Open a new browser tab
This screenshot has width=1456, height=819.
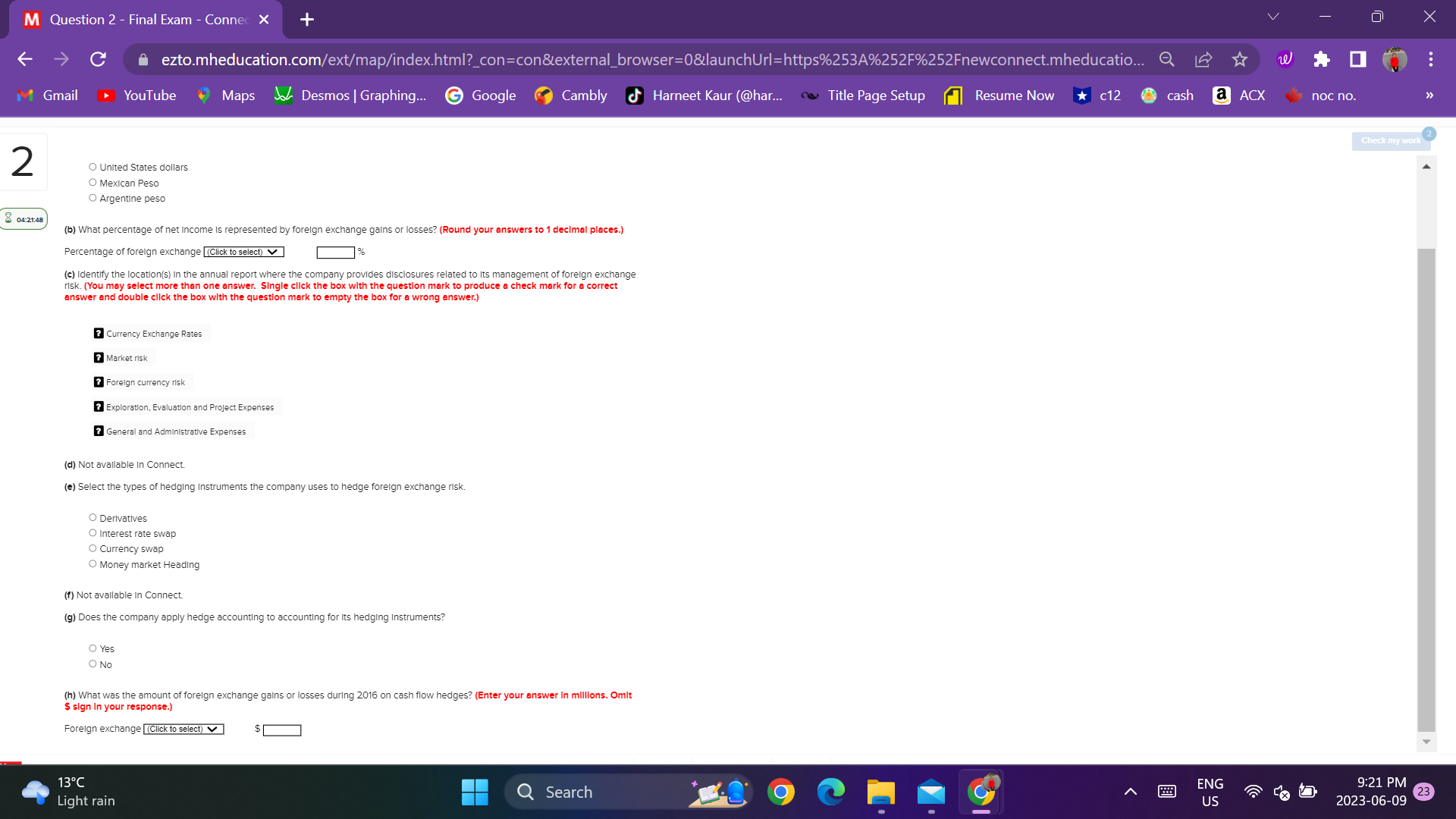tap(306, 20)
